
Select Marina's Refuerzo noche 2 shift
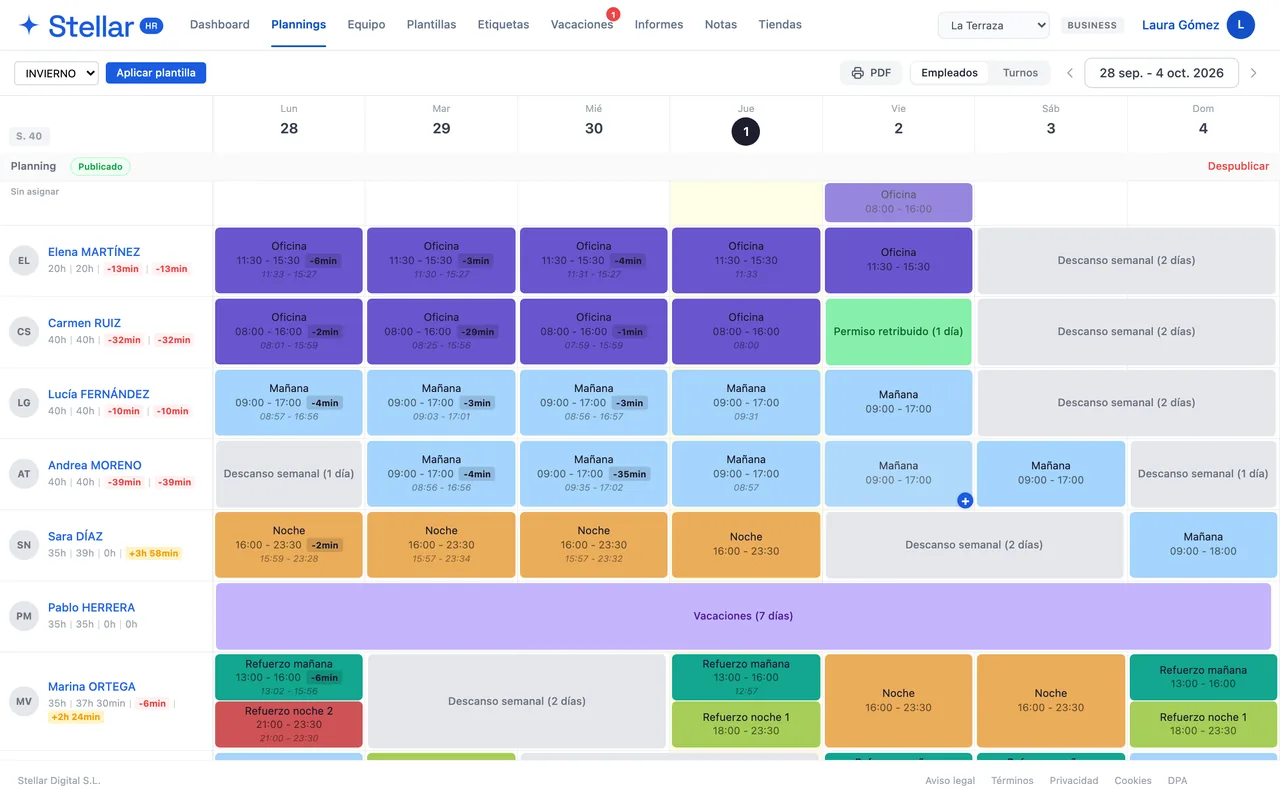289,725
